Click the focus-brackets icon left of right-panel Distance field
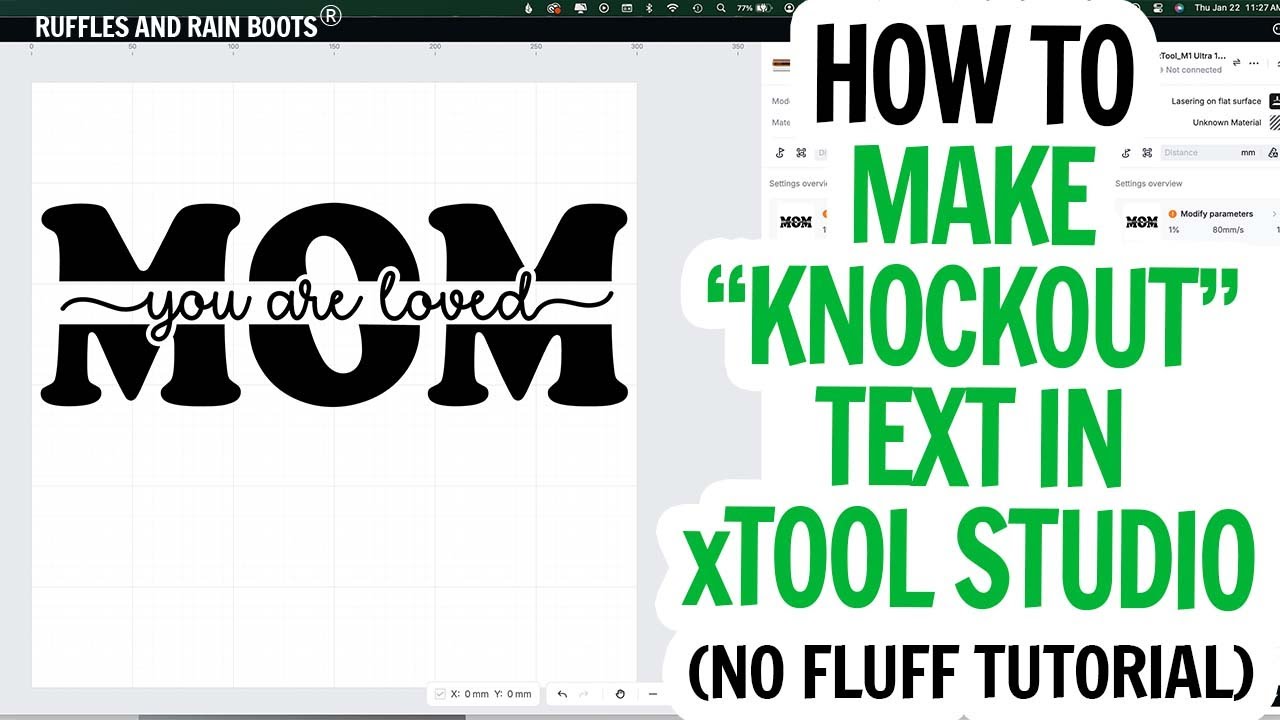 coord(1147,153)
